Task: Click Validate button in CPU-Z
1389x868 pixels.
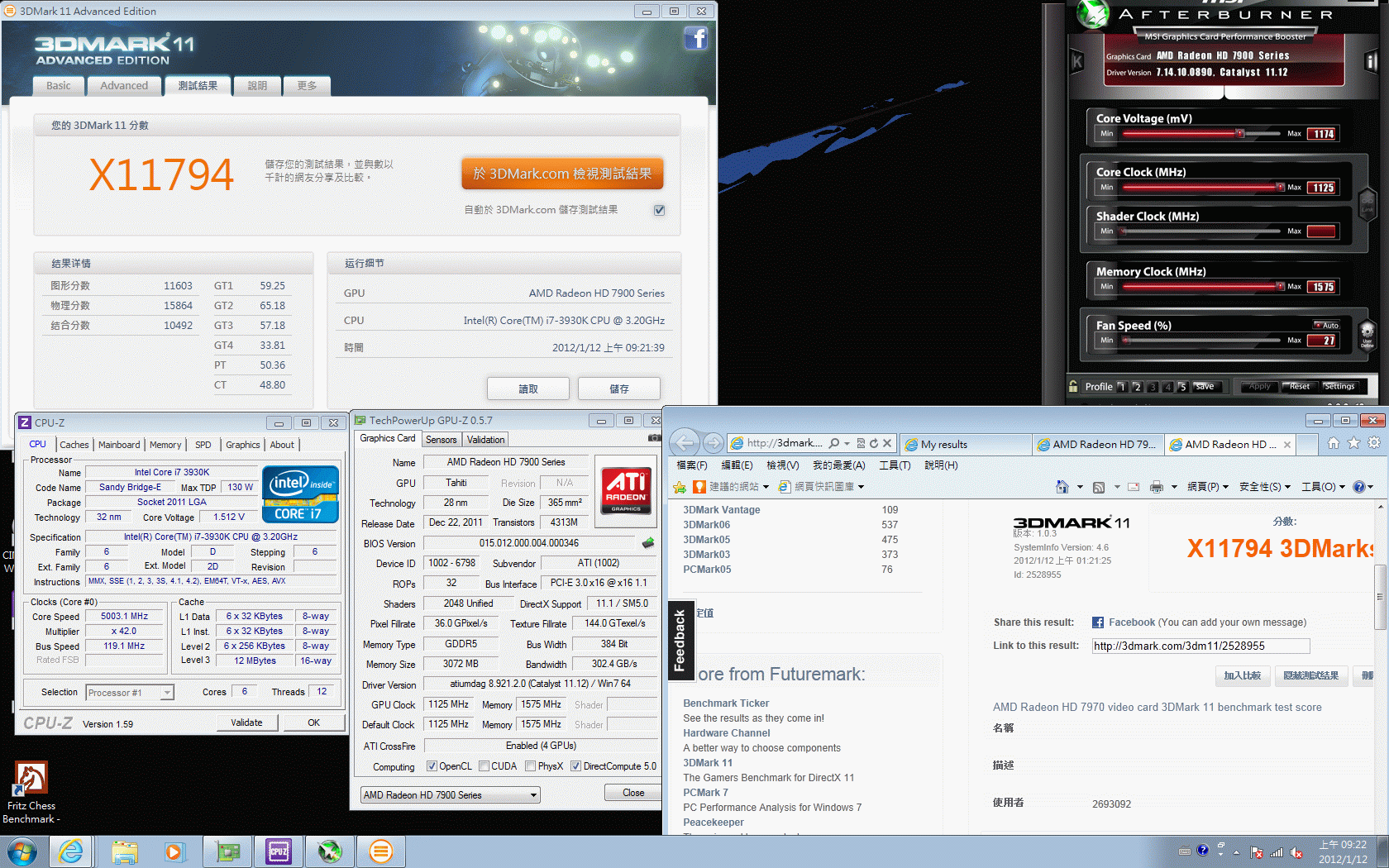Action: [246, 723]
